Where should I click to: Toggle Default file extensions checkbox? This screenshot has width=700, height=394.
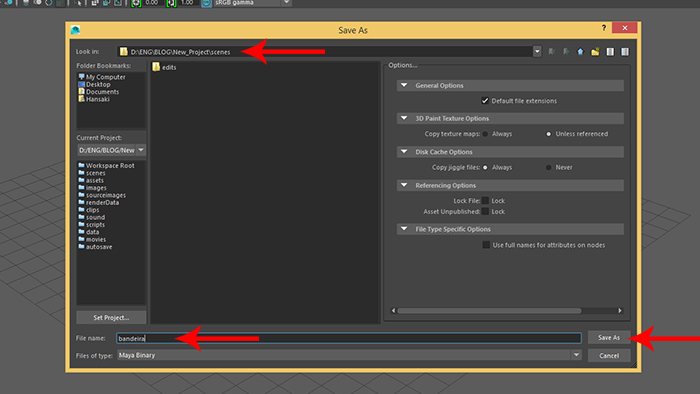[485, 101]
